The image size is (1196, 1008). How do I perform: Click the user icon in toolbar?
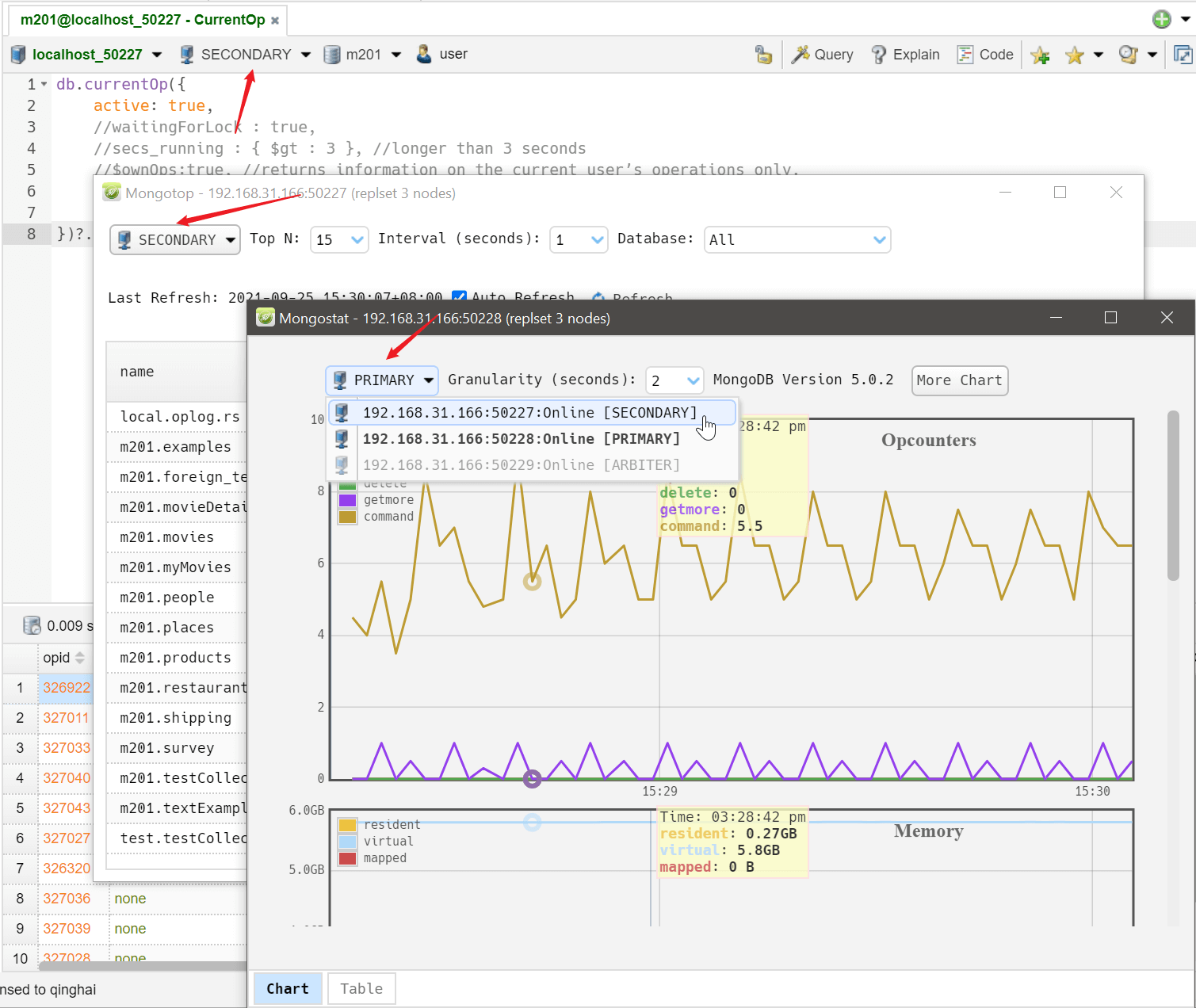424,54
